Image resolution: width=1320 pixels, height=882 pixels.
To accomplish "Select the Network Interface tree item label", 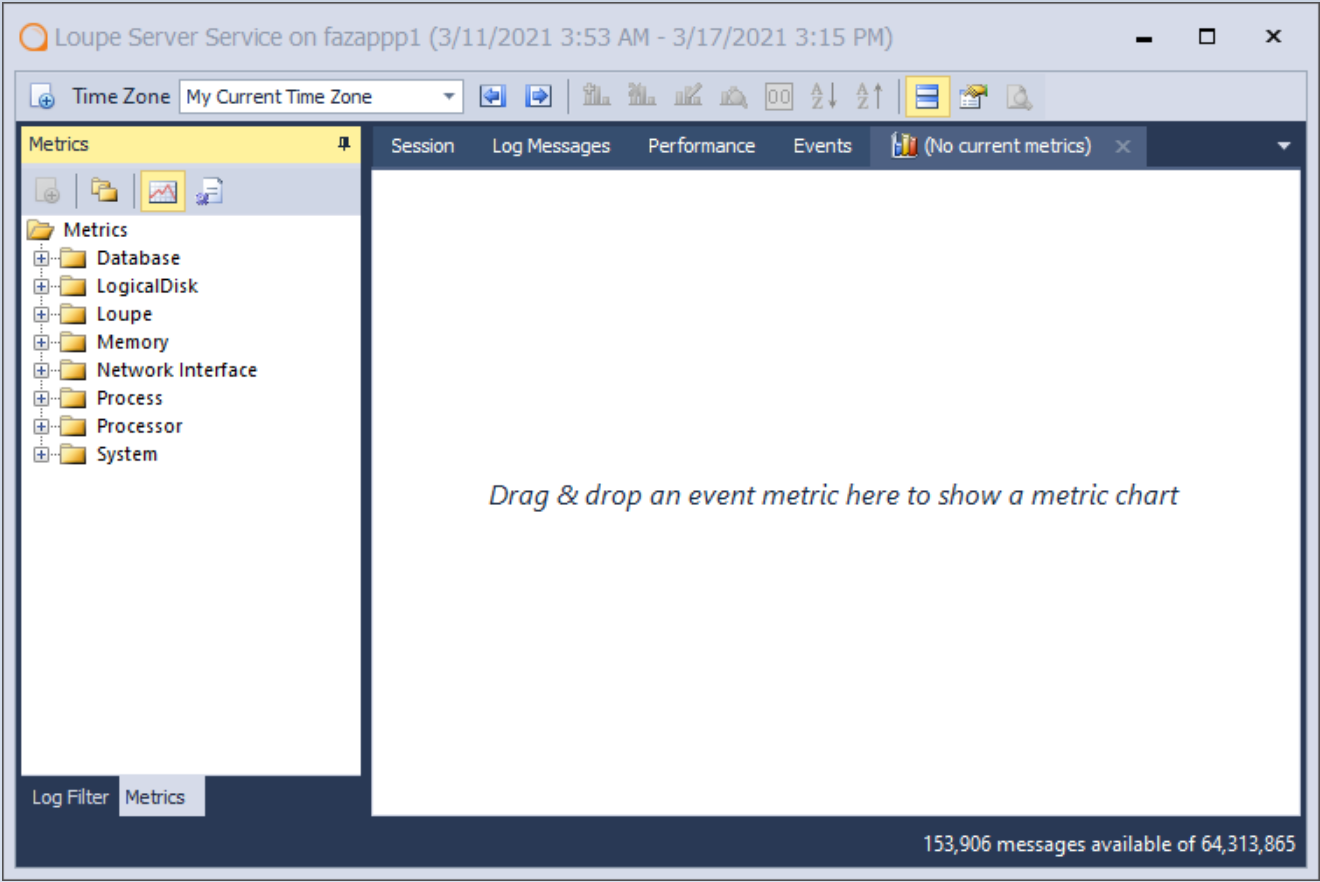I will click(x=177, y=370).
